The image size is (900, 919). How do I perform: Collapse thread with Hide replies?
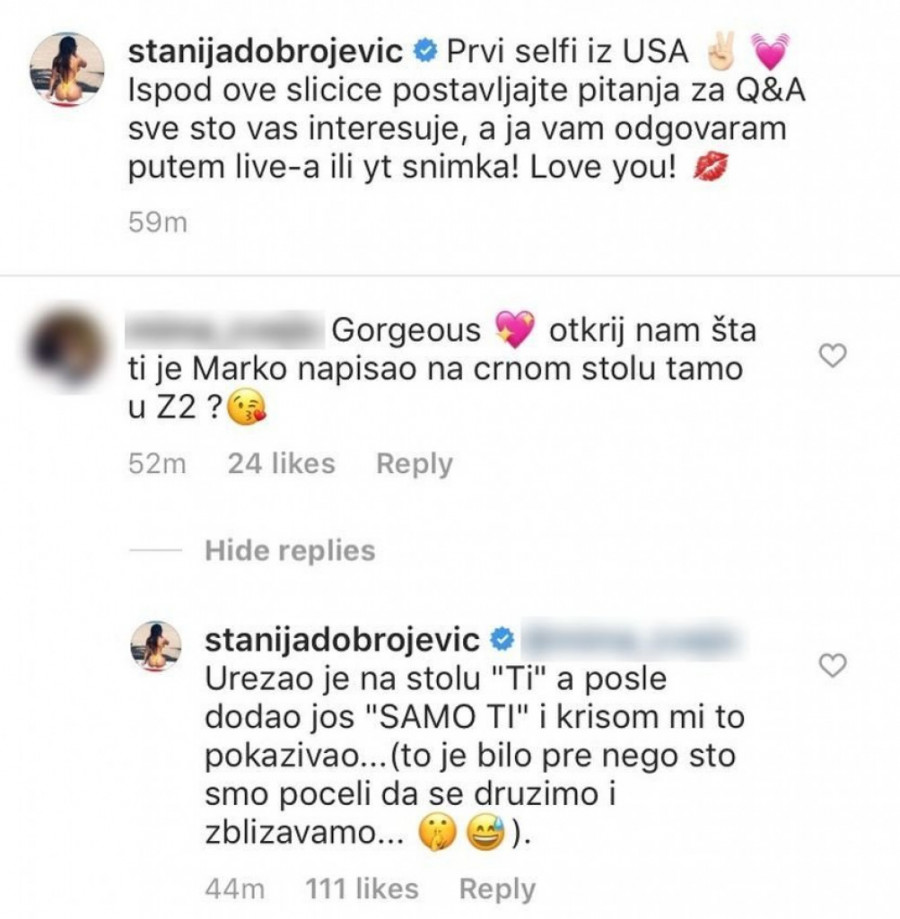[290, 551]
